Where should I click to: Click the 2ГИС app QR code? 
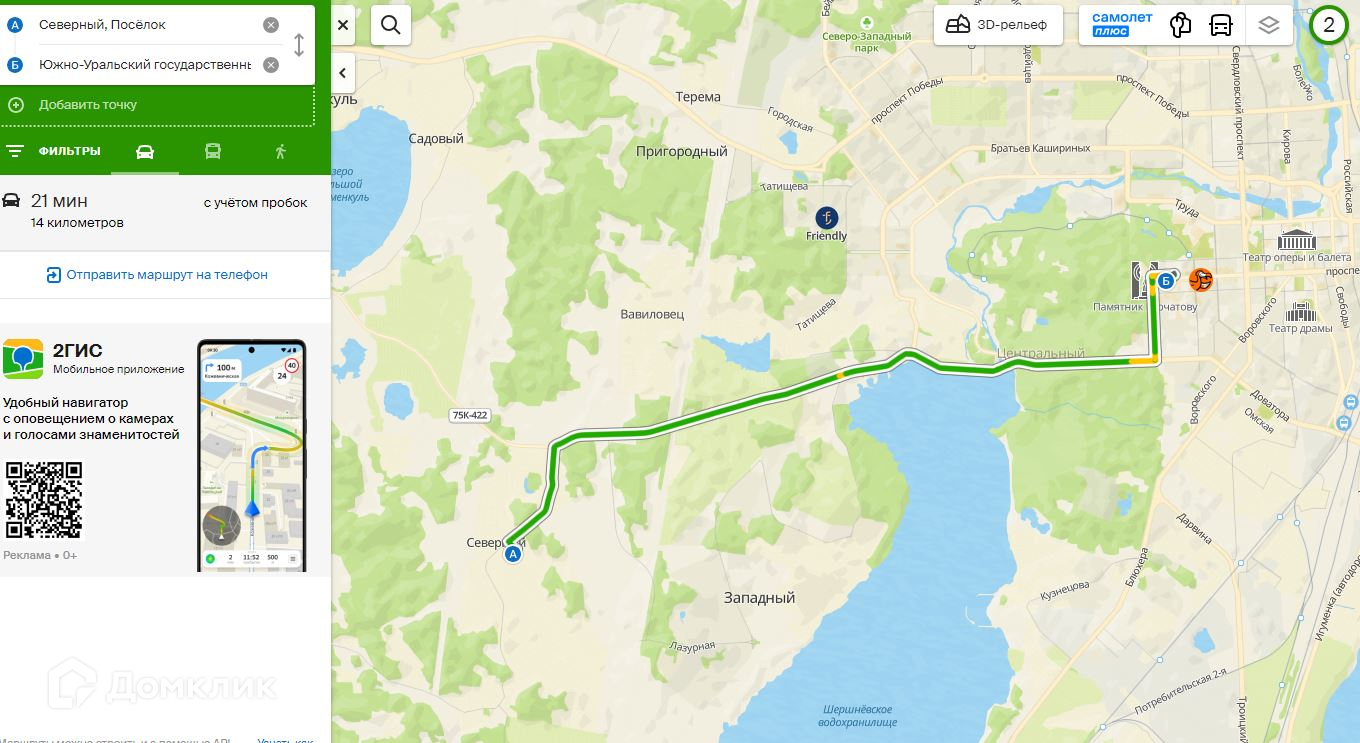click(x=45, y=500)
